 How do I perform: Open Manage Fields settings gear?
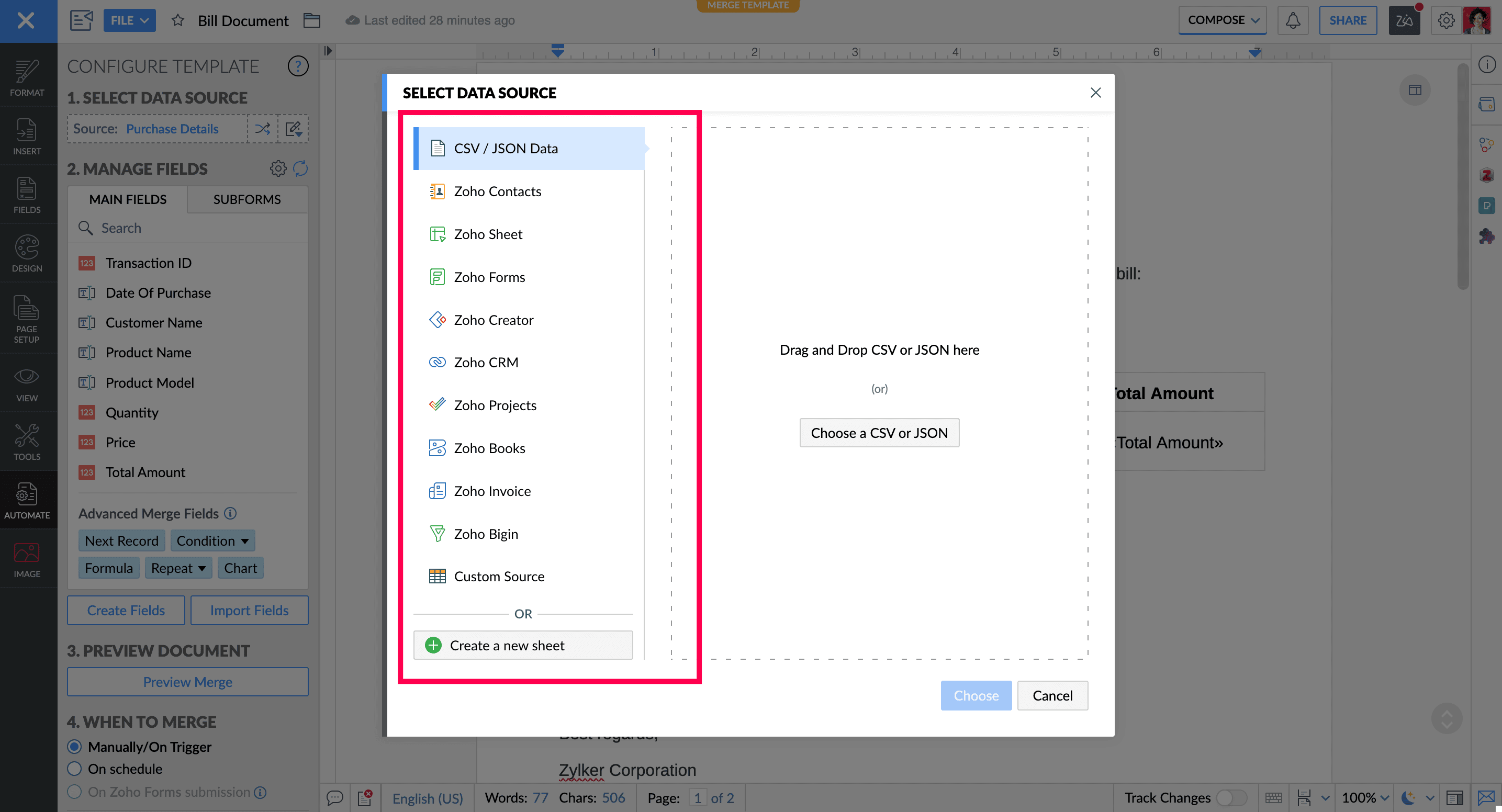pos(278,168)
